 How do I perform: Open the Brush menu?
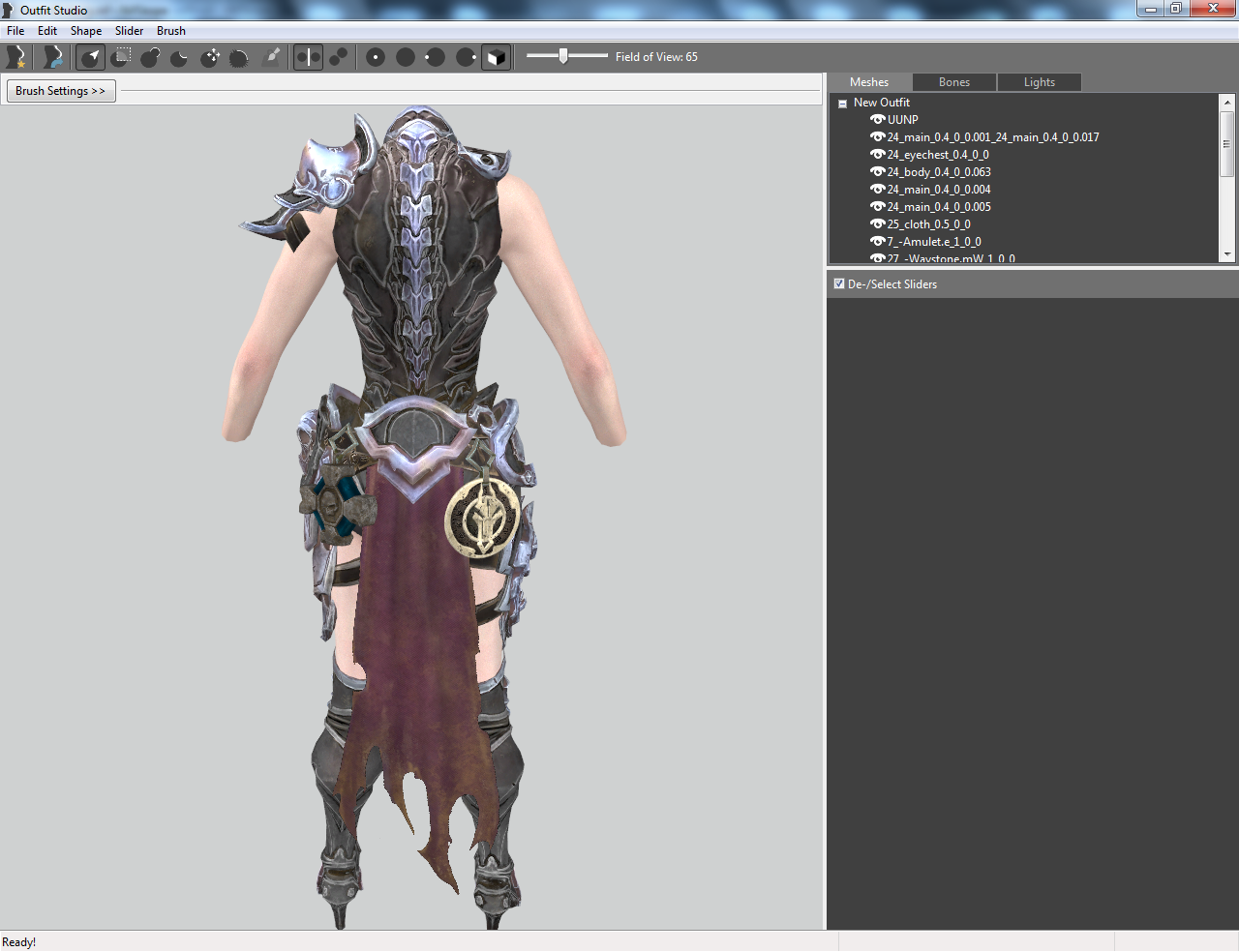(x=171, y=31)
